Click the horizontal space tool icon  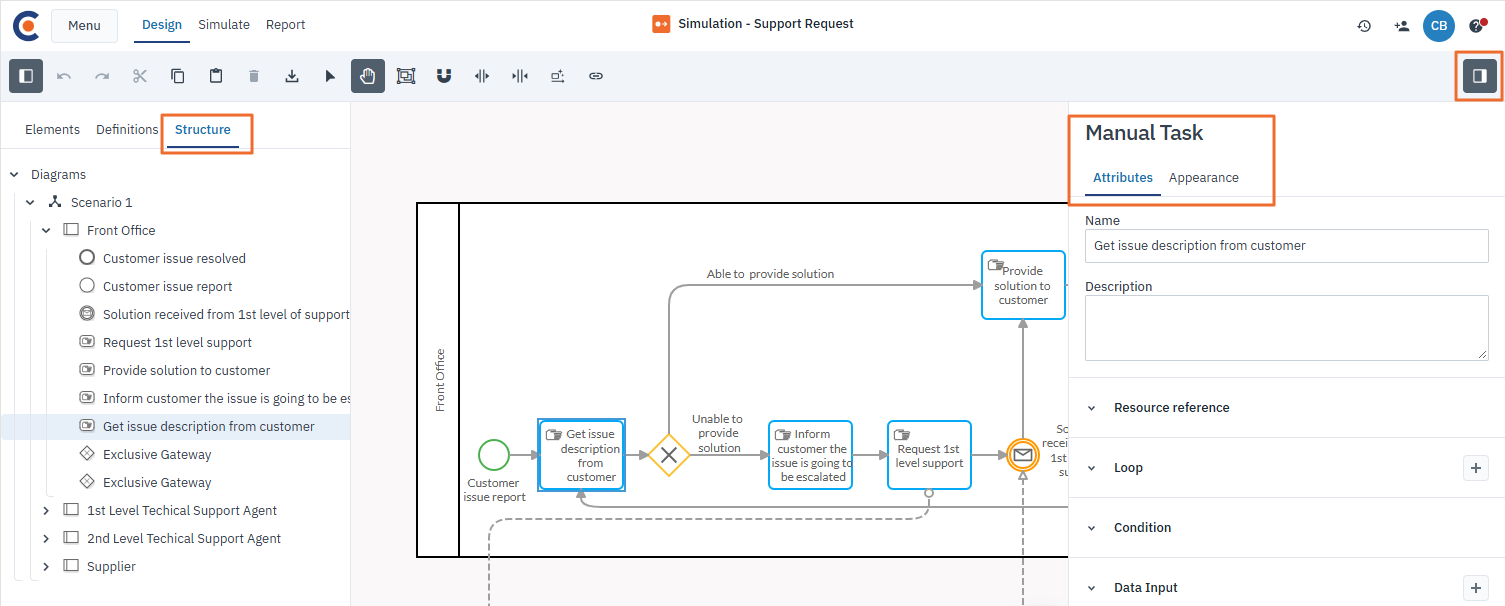(x=482, y=76)
